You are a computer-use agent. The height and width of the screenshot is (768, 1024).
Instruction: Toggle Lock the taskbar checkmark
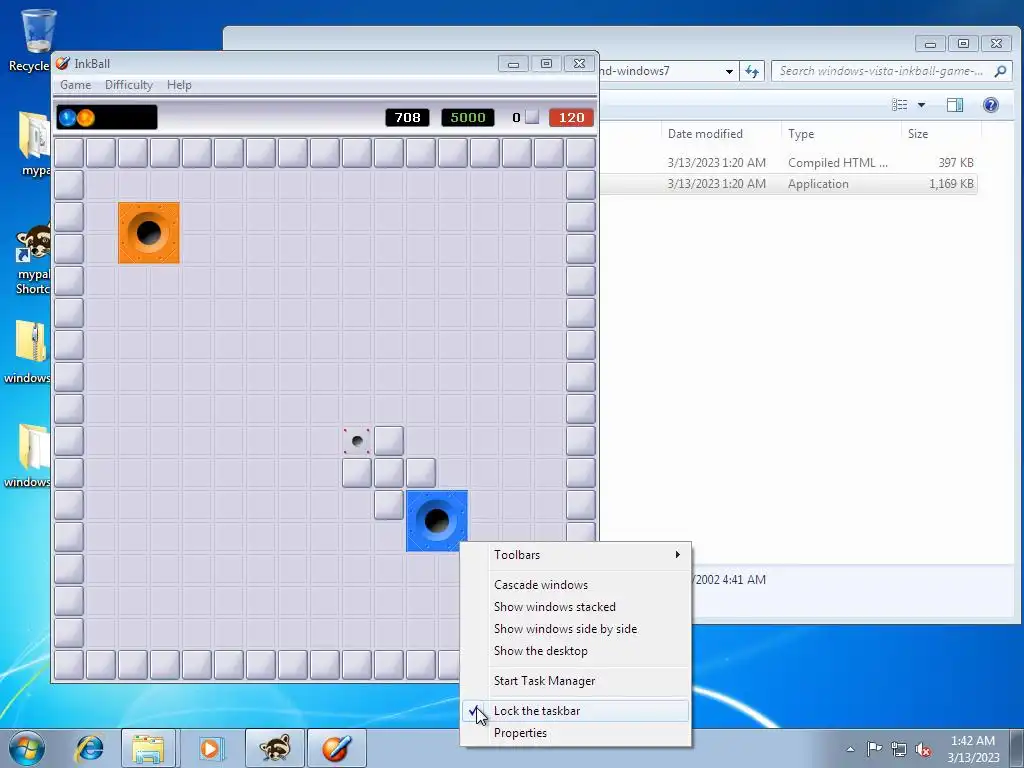(x=575, y=711)
